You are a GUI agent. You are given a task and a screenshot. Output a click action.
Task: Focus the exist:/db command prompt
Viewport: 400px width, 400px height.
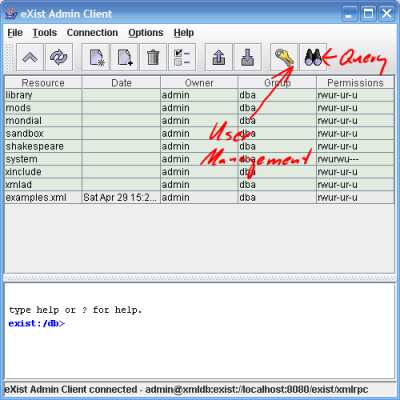(x=37, y=323)
